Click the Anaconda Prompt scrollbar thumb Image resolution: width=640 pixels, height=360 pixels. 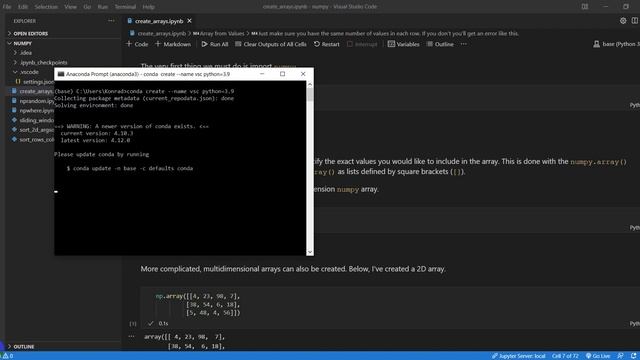pos(310,95)
